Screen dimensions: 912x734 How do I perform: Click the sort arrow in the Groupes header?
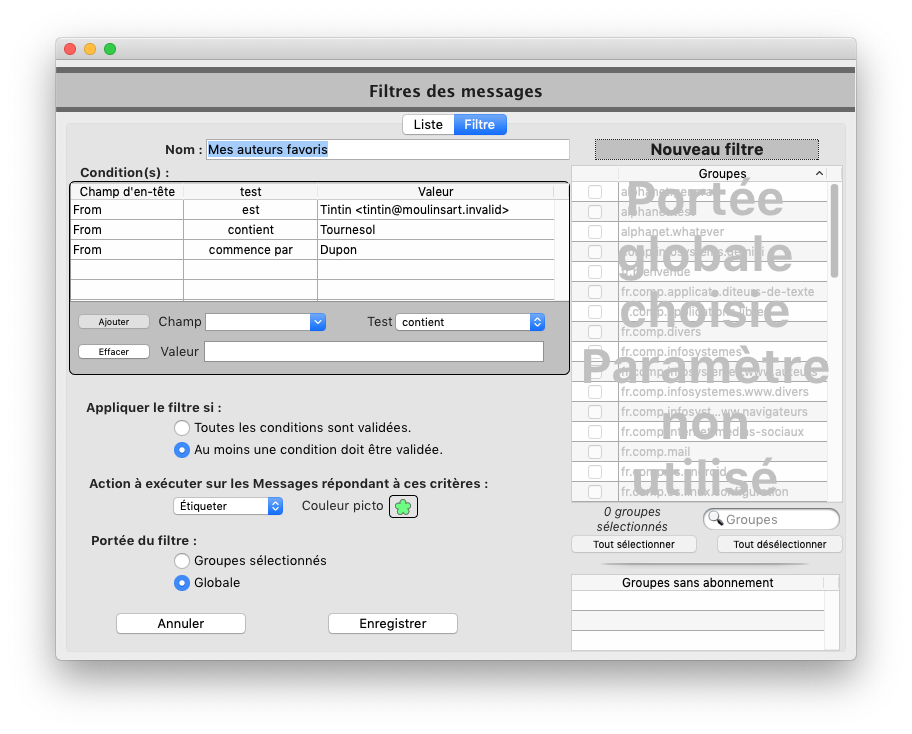pos(819,174)
